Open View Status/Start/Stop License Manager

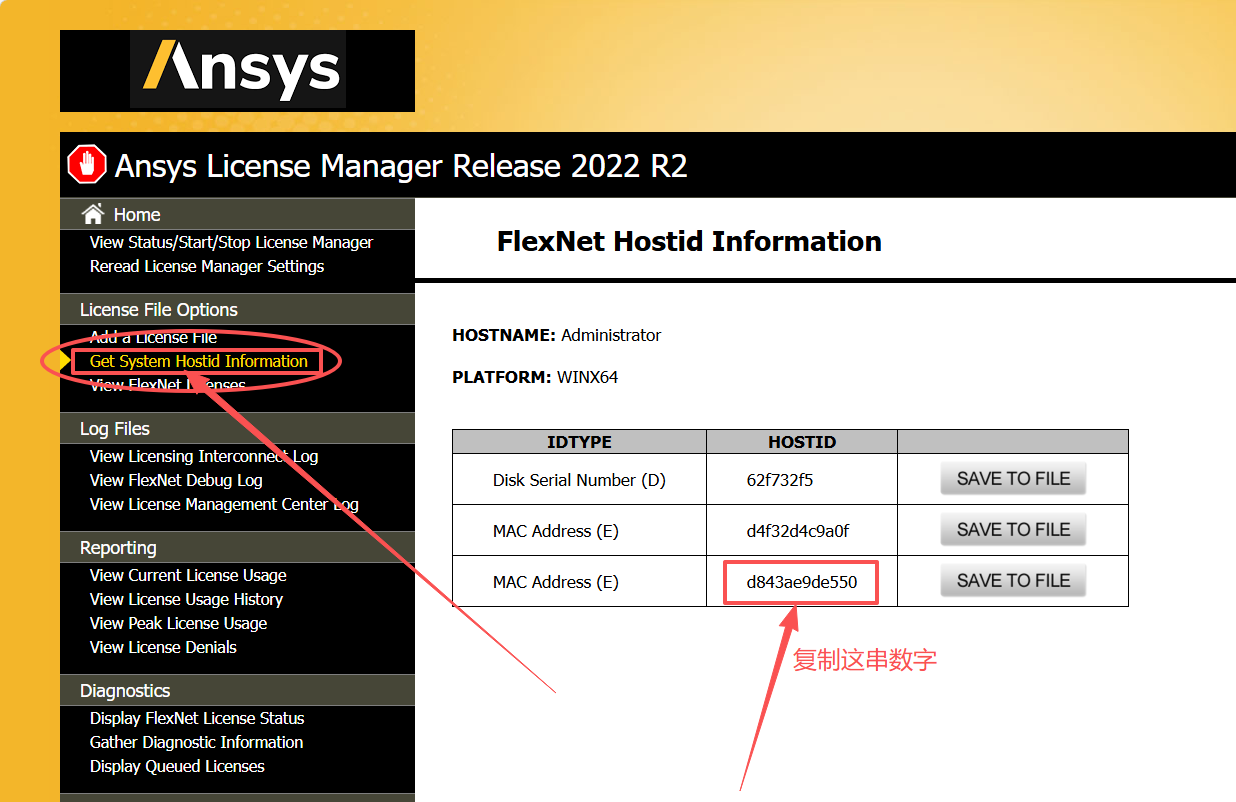229,242
